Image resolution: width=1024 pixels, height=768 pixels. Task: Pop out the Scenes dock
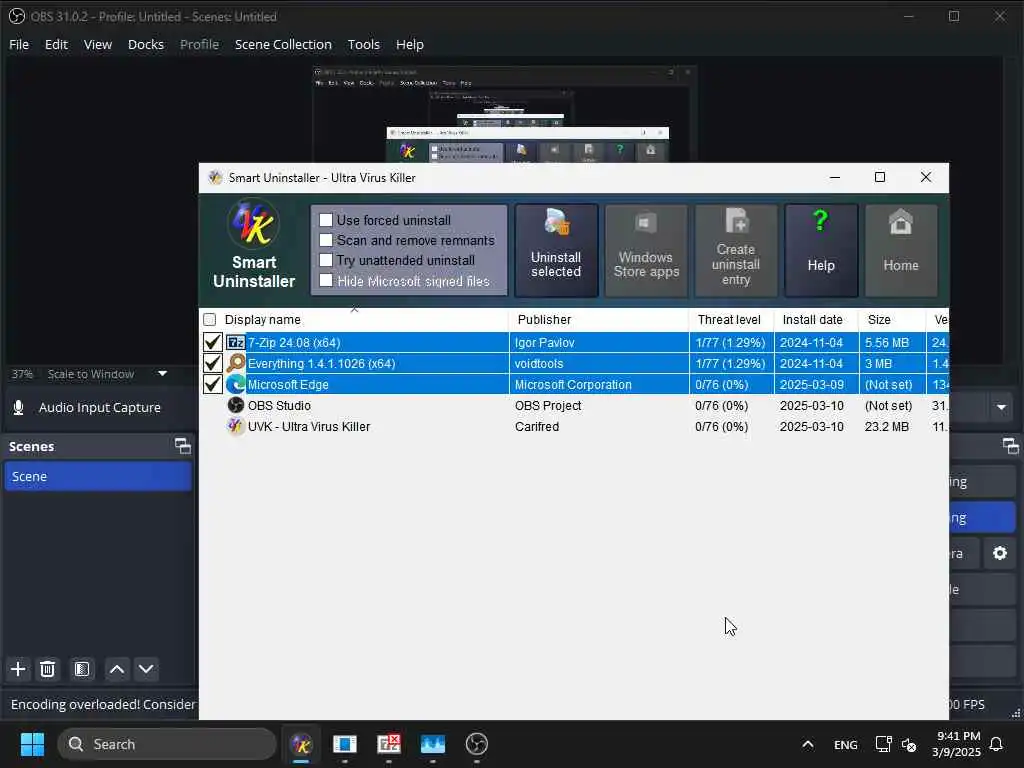pyautogui.click(x=183, y=446)
